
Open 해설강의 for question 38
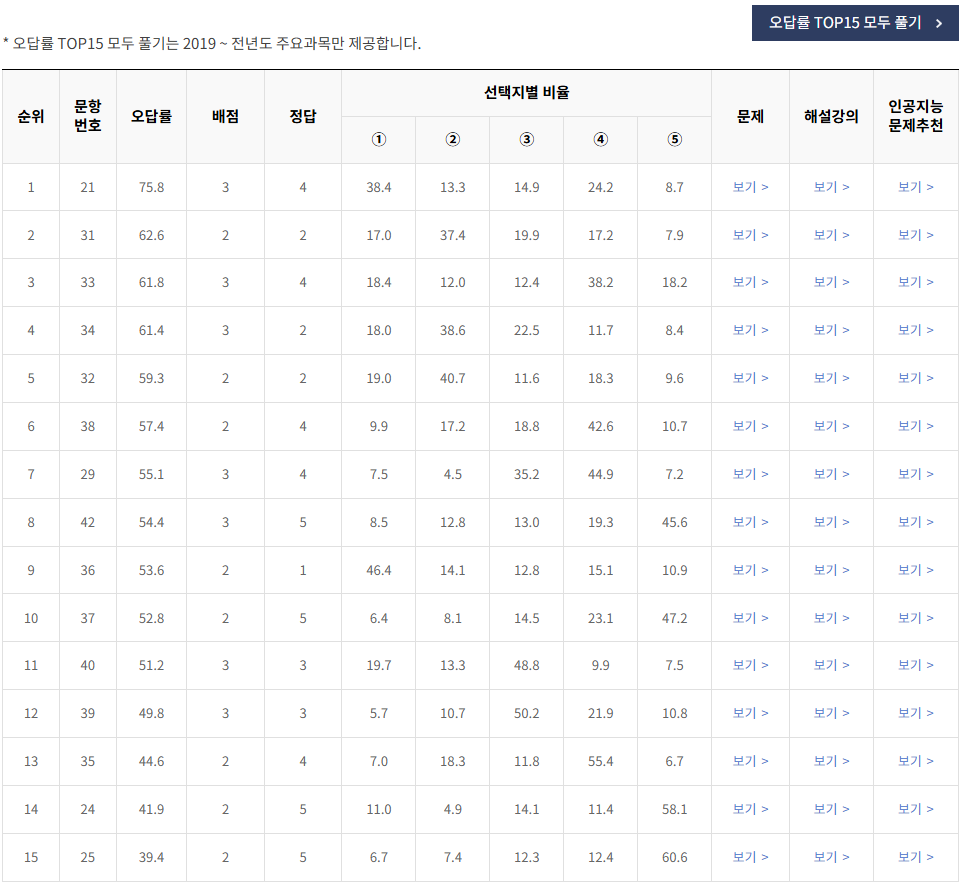coord(831,426)
